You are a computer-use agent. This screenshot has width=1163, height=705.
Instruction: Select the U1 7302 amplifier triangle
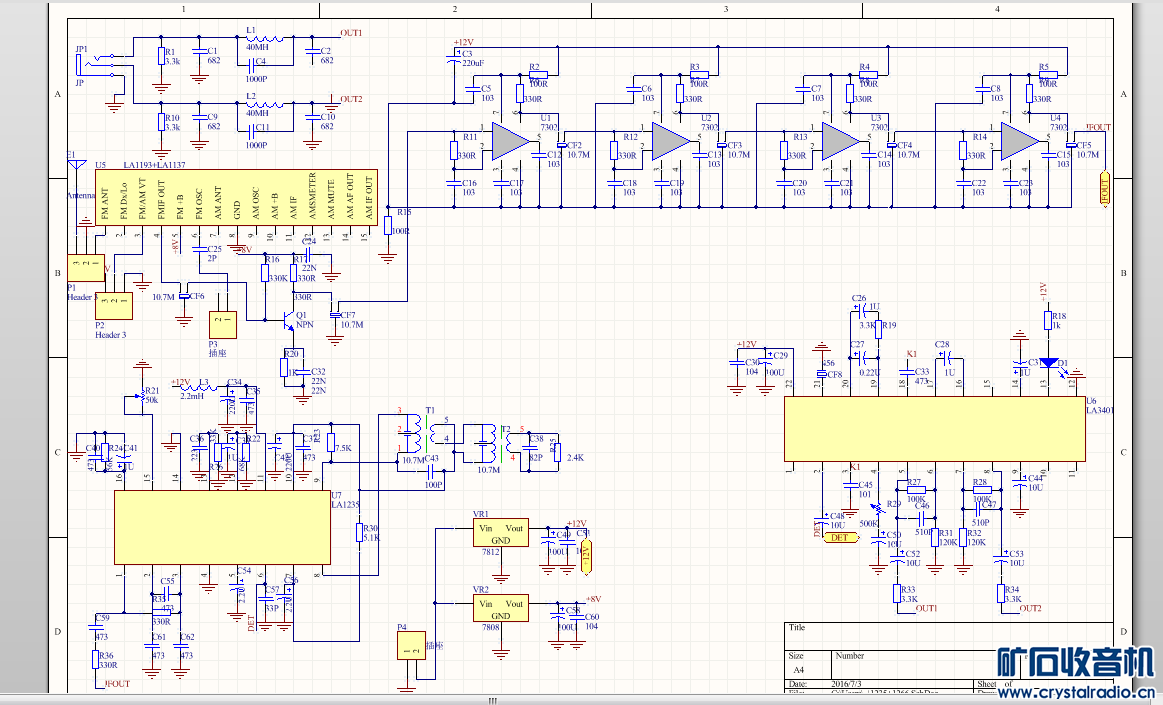tap(511, 142)
